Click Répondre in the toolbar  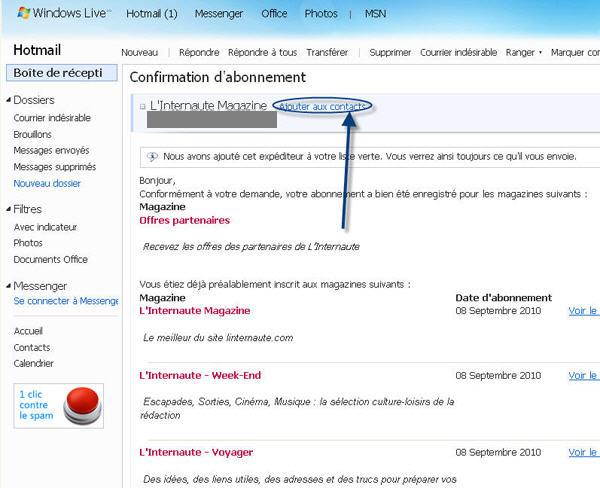pyautogui.click(x=199, y=52)
